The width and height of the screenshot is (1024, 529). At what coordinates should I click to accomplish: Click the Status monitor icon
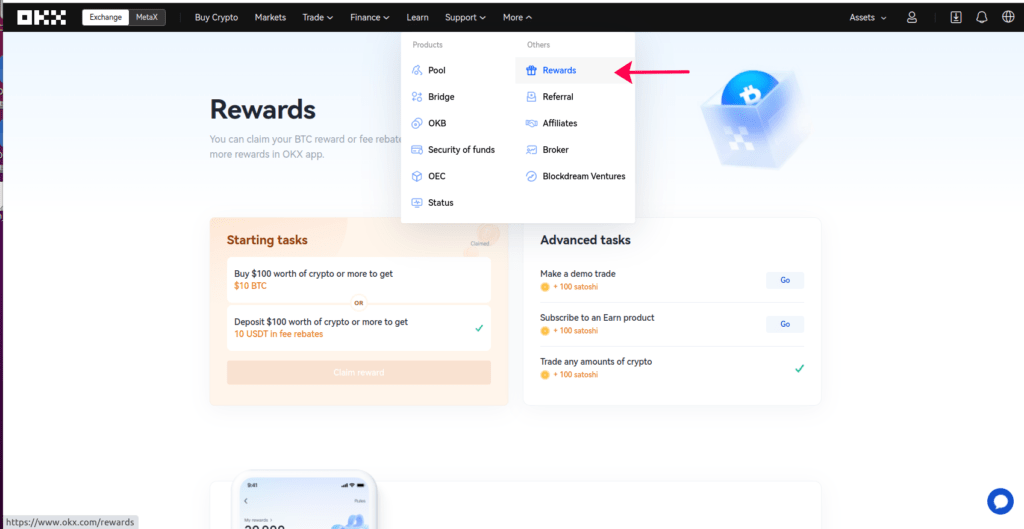(417, 202)
